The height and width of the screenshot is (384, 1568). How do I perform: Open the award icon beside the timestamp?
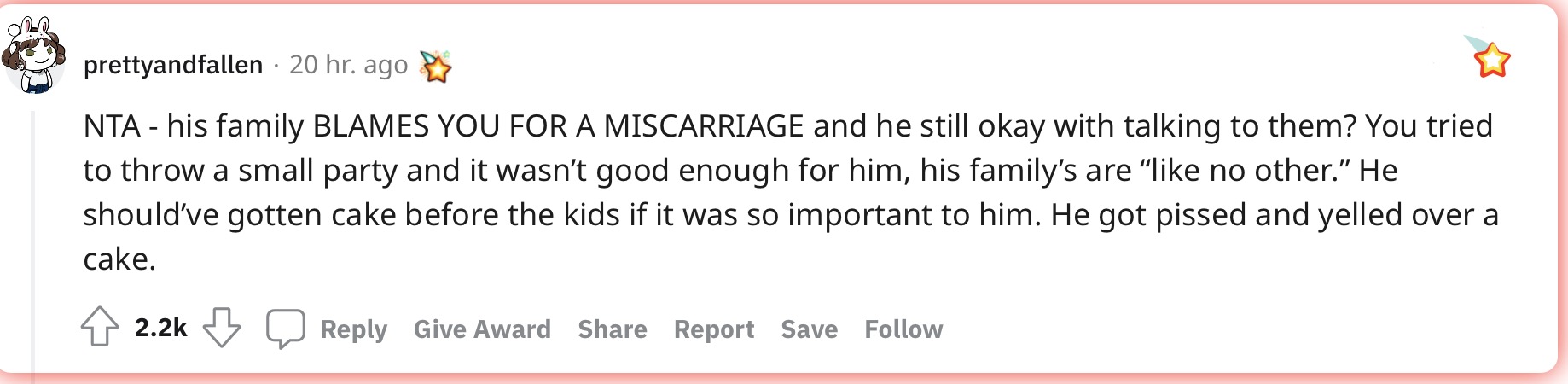tap(435, 65)
